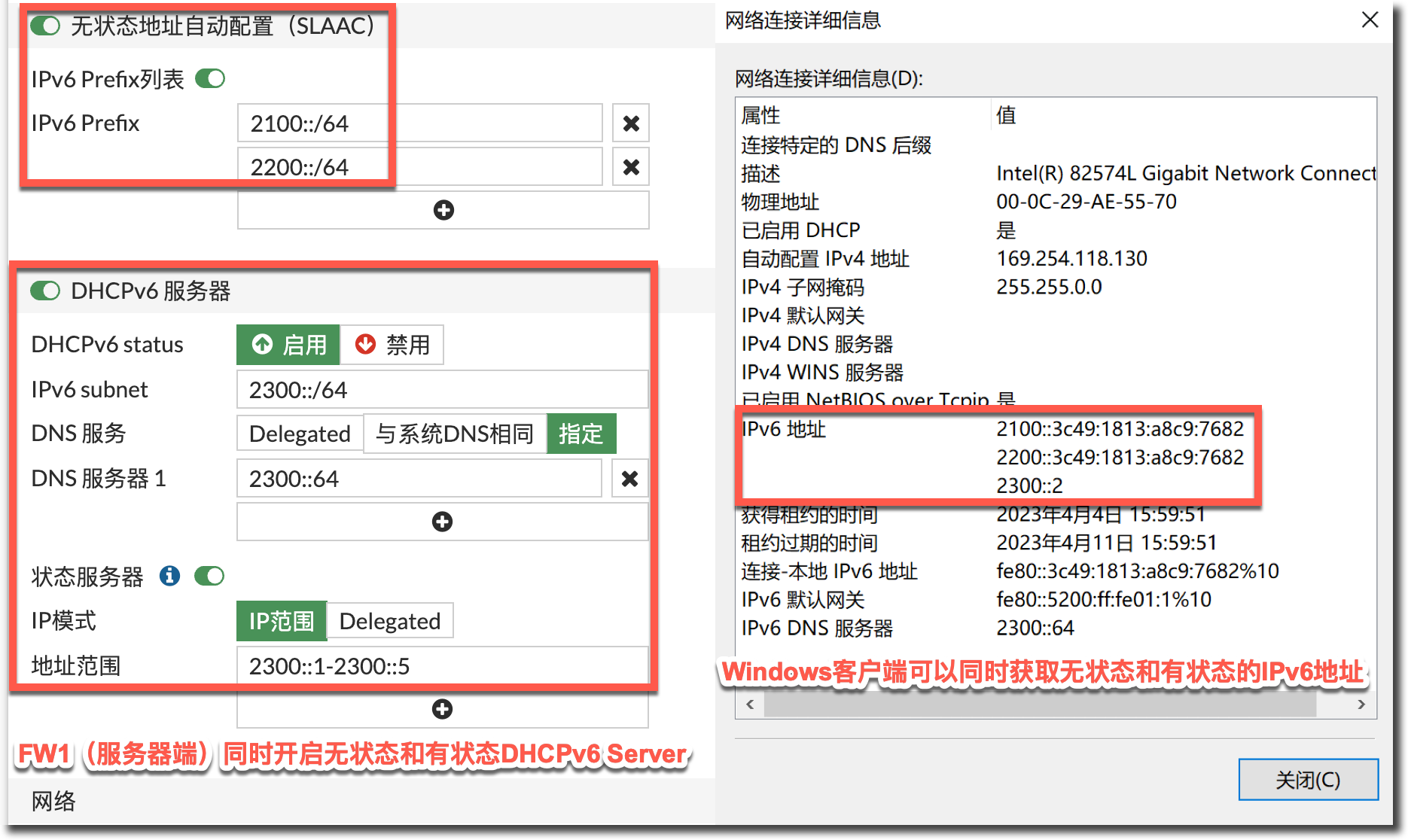Screen dimensions: 1408x840
Task: Click the info icon next to 状态服务器
Action: coord(169,577)
